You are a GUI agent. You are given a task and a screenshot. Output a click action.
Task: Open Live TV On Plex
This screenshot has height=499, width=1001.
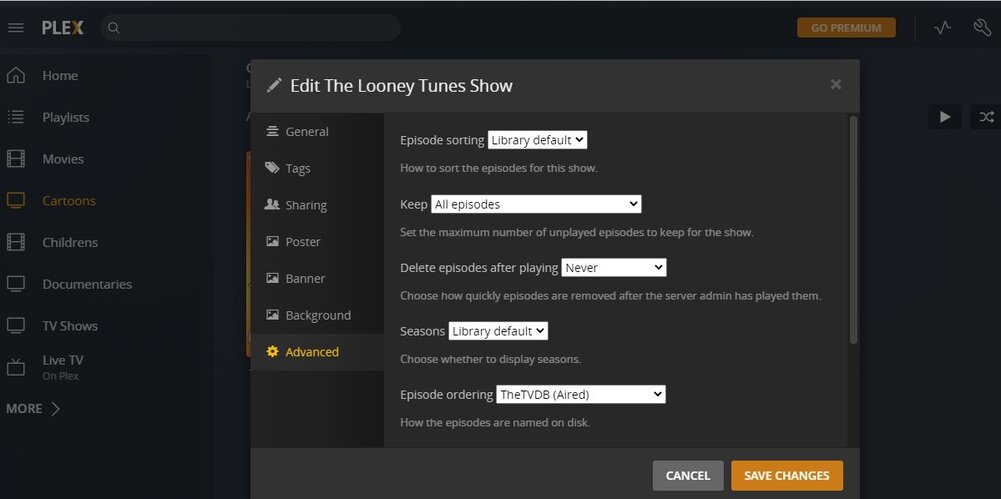63,368
